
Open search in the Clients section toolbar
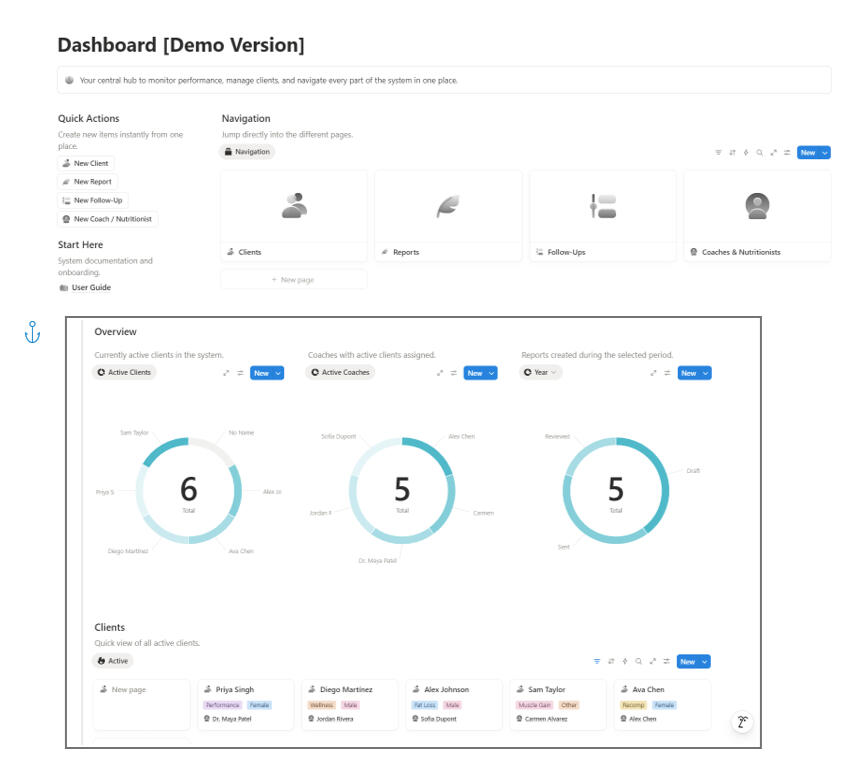coord(638,661)
